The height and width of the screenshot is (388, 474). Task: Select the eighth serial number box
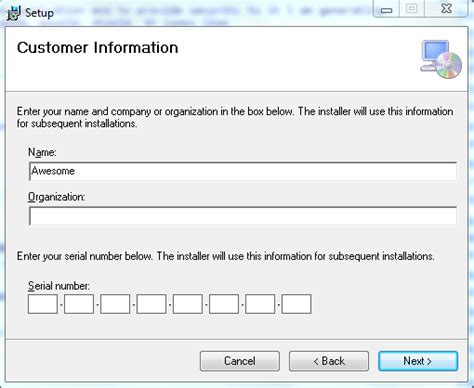point(296,304)
